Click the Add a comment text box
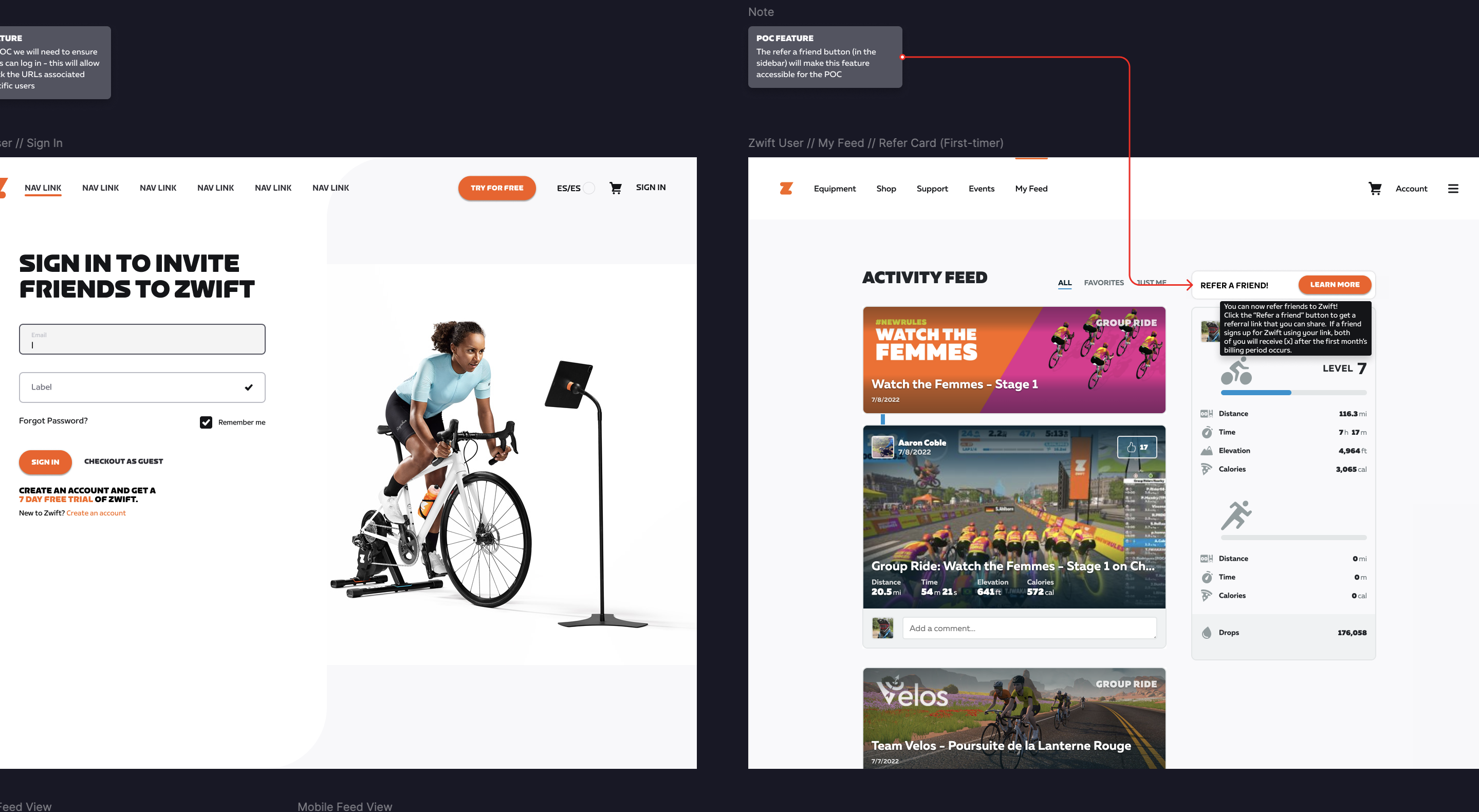 [x=1029, y=628]
